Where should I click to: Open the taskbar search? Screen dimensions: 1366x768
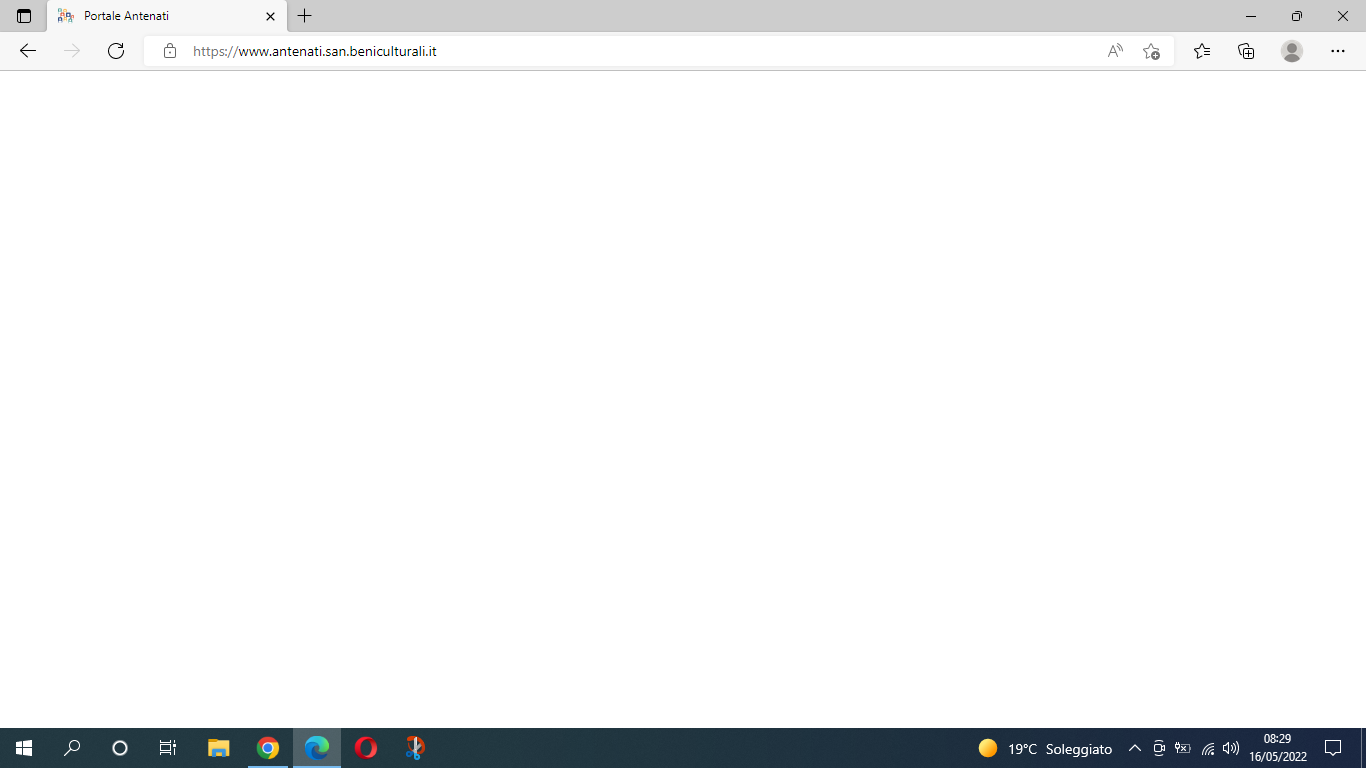coord(72,748)
